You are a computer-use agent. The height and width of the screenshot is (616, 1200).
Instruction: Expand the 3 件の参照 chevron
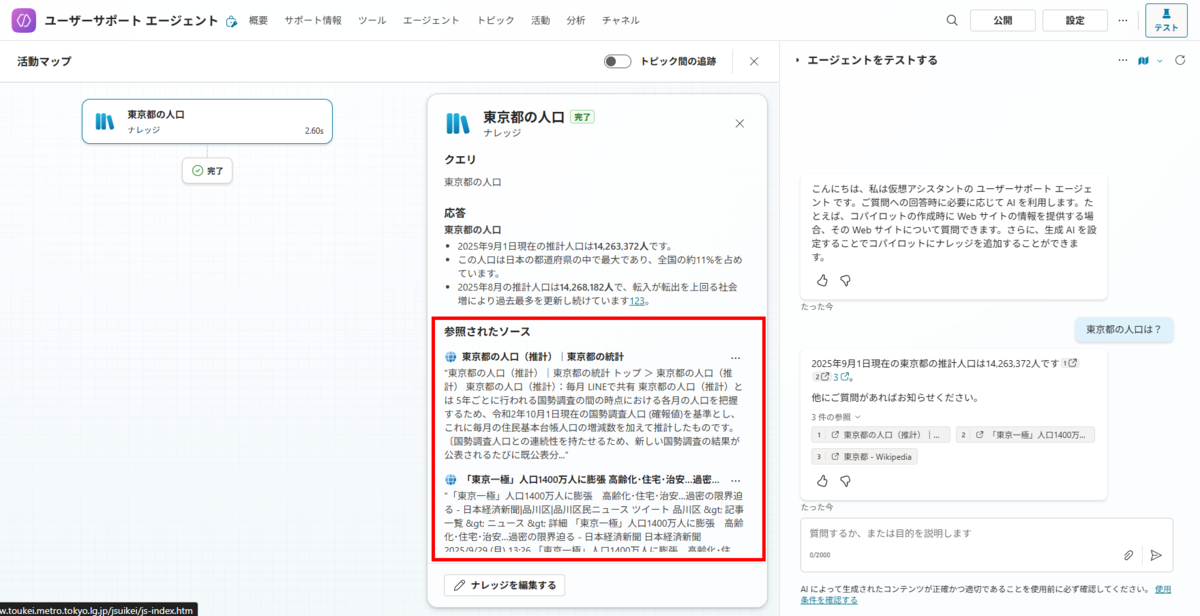pos(857,416)
